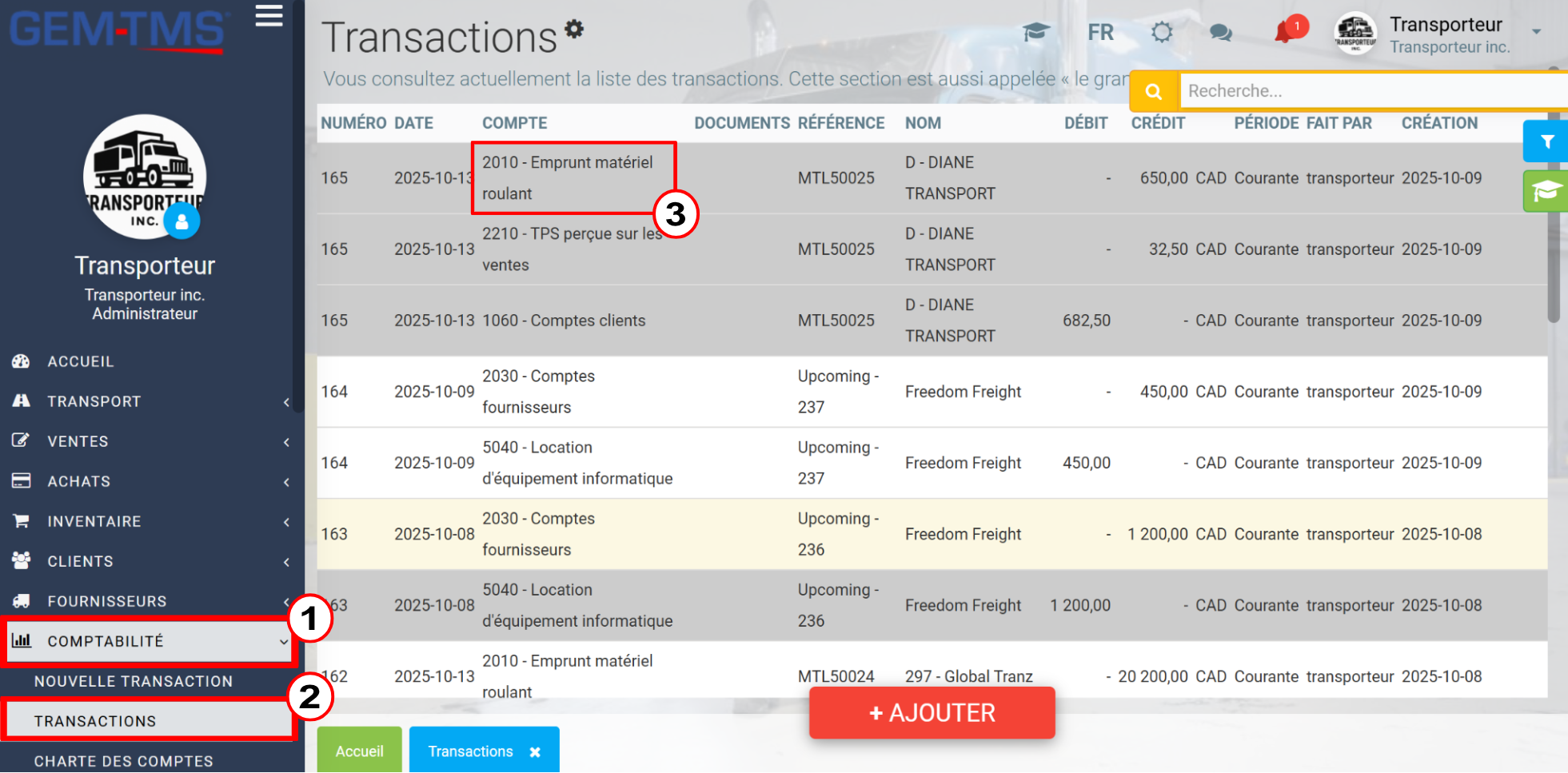Expand the Inventaire chevron
1568x773 pixels.
[x=286, y=522]
